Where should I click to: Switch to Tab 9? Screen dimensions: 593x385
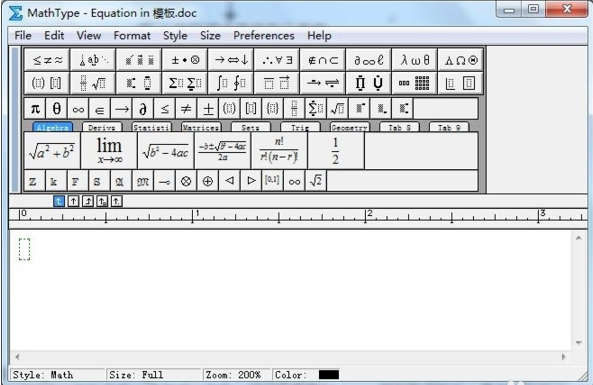click(449, 127)
